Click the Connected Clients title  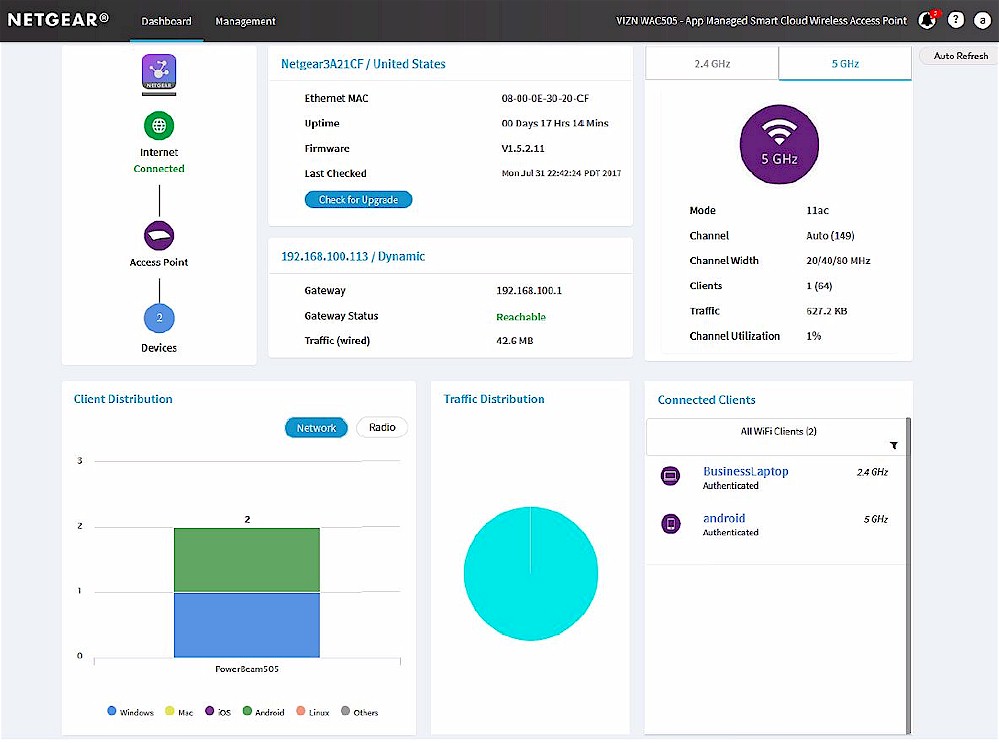707,400
